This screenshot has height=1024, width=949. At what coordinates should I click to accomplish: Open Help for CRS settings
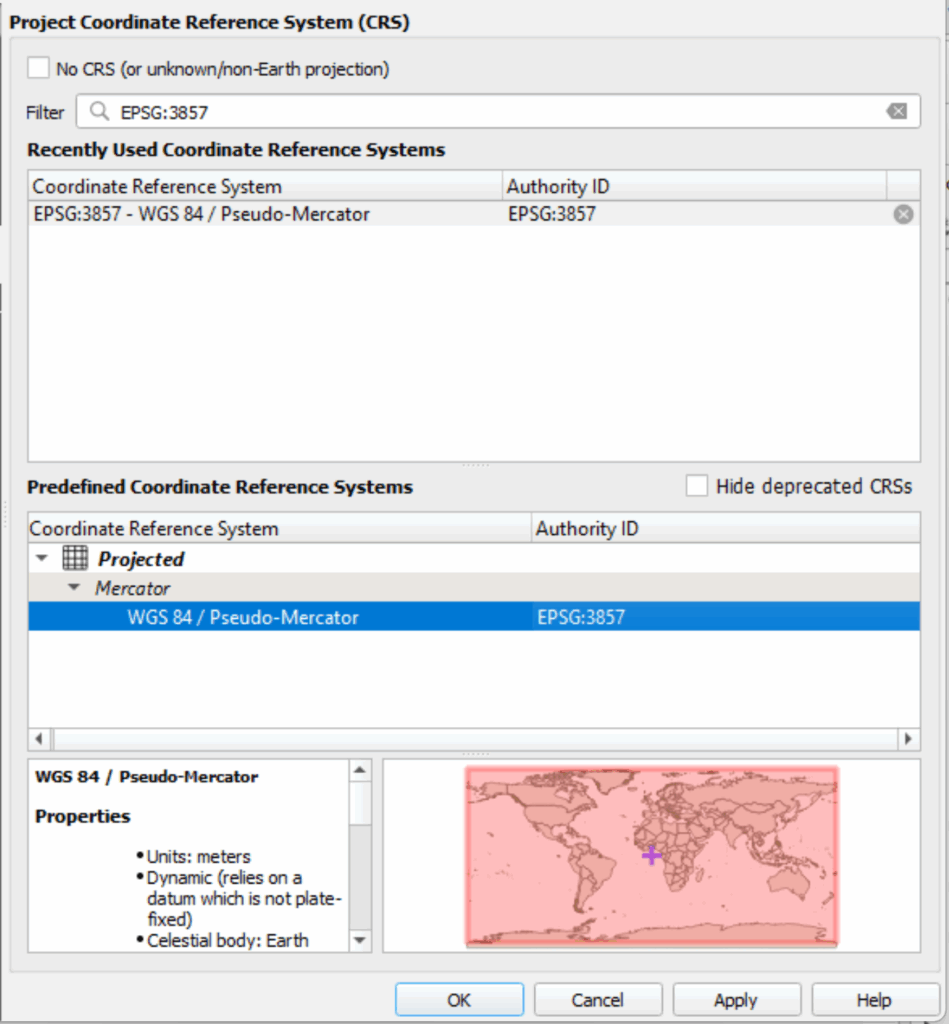click(x=874, y=1000)
